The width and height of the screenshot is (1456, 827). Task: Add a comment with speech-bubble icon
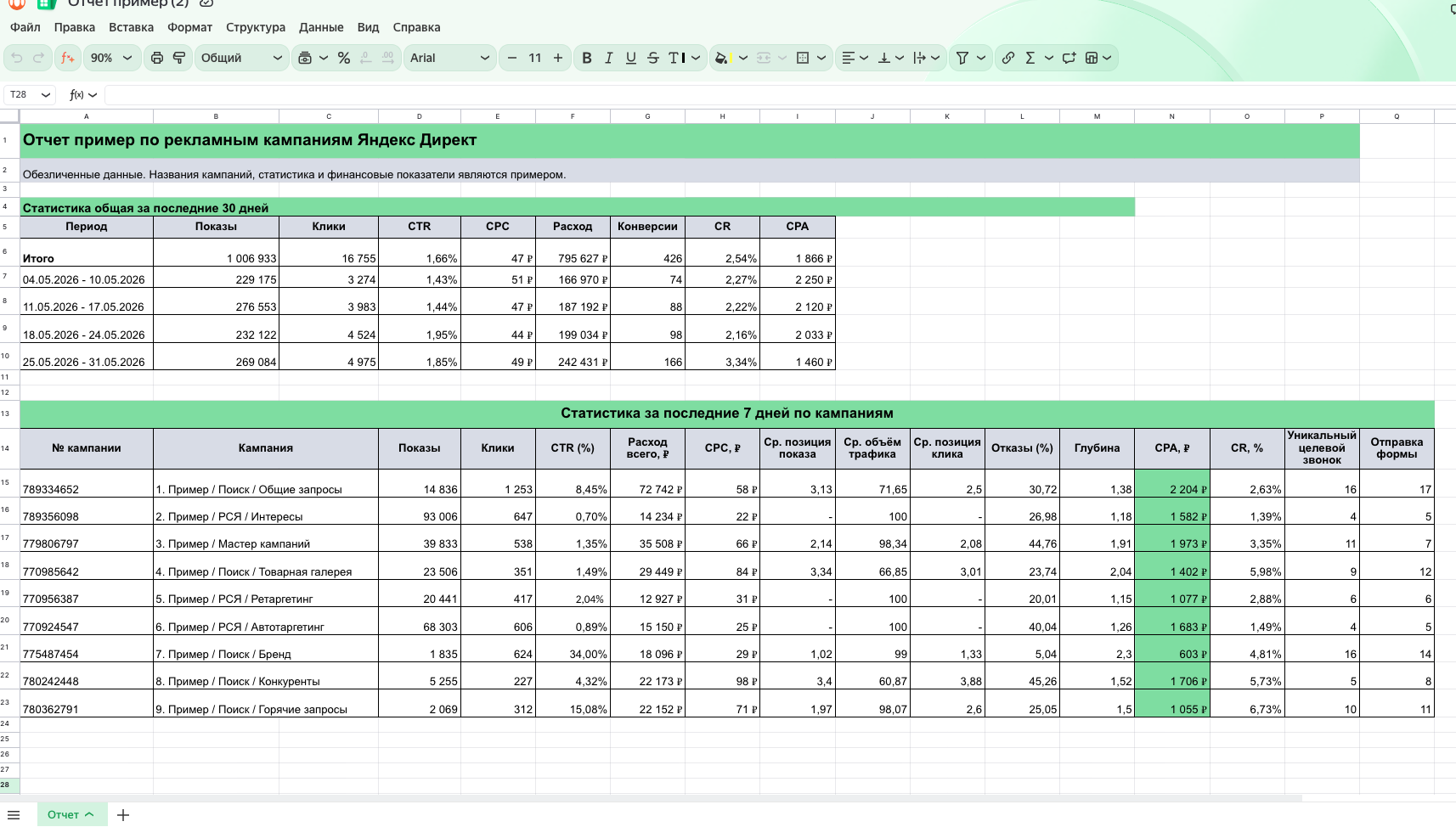(x=1069, y=58)
